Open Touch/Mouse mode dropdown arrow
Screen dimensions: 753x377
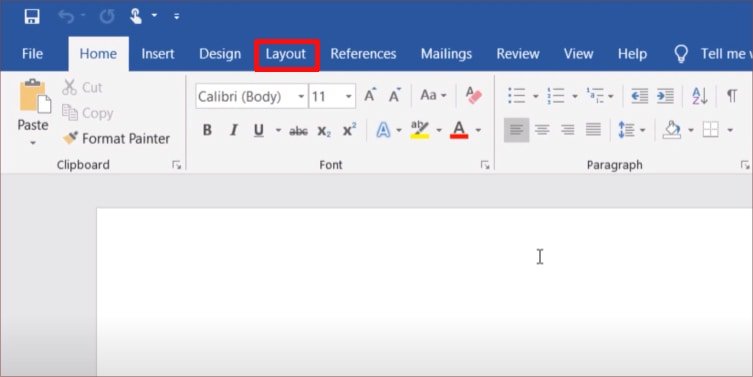154,16
